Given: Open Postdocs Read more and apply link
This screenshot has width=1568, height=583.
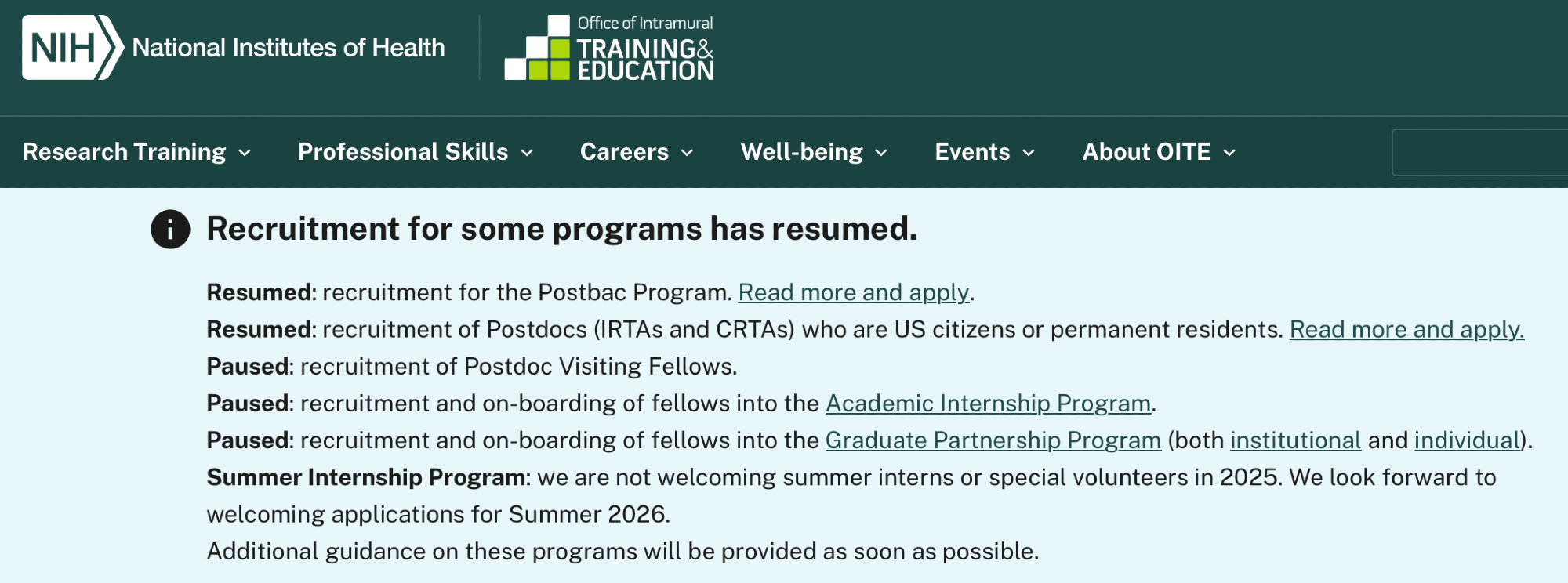Looking at the screenshot, I should [1406, 330].
